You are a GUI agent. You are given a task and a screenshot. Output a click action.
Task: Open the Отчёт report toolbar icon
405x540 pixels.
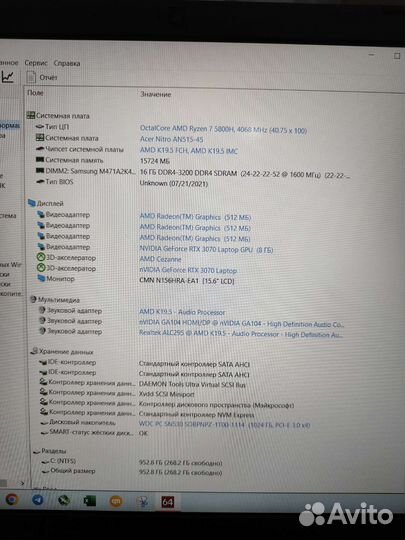pos(31,77)
